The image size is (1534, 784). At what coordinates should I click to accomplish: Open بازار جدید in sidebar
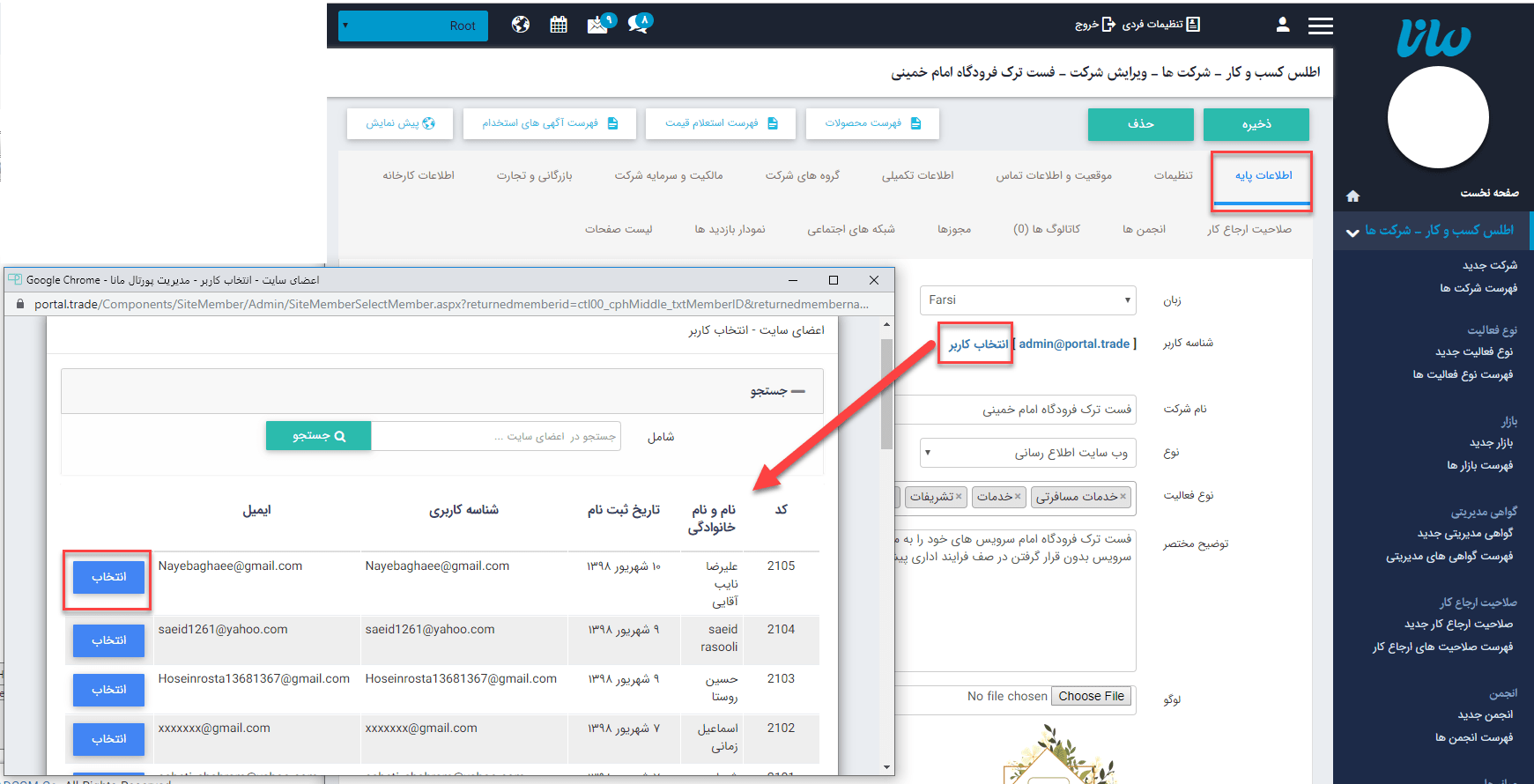pos(1491,442)
